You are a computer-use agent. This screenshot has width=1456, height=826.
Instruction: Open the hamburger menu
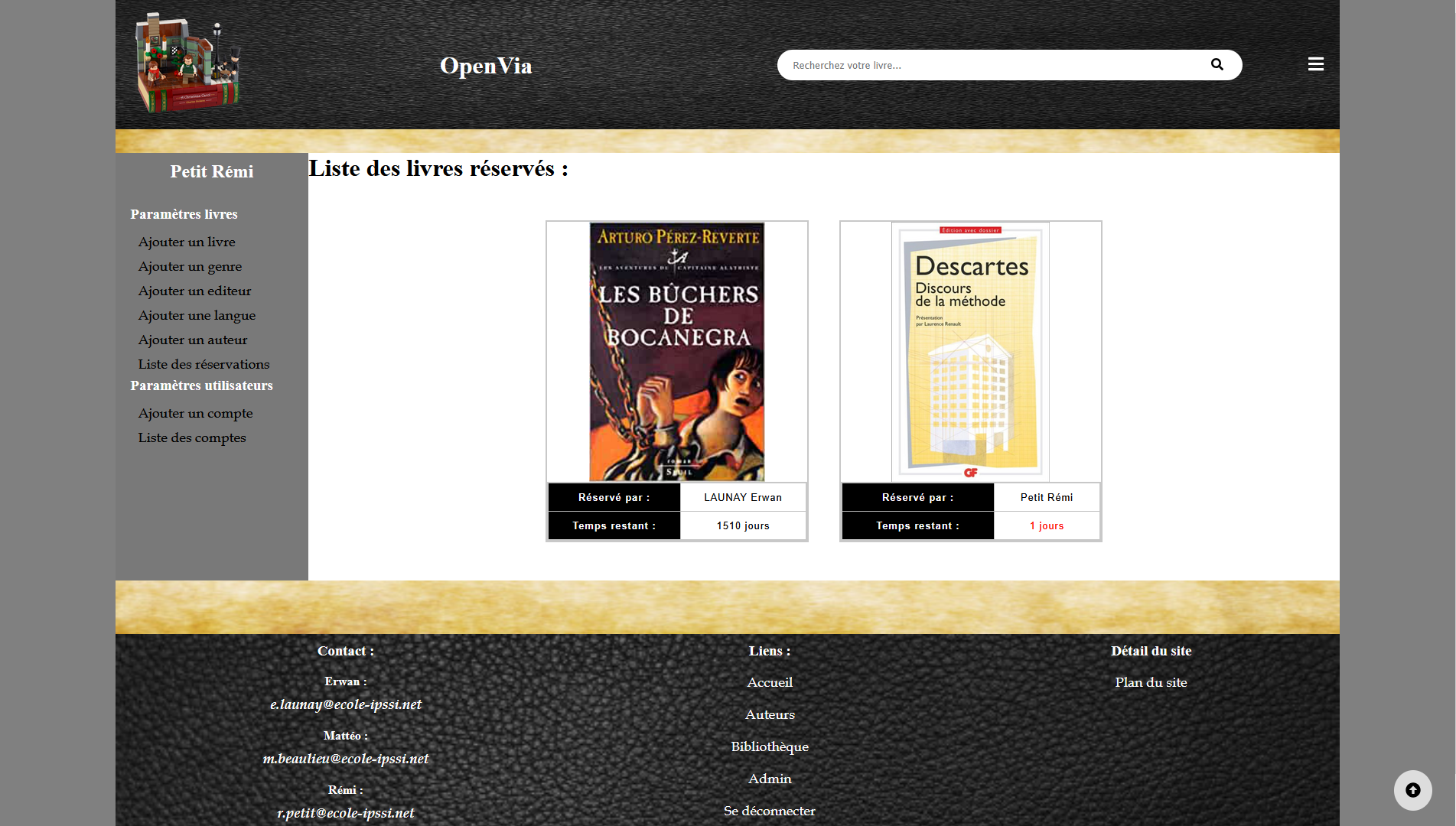(1315, 64)
